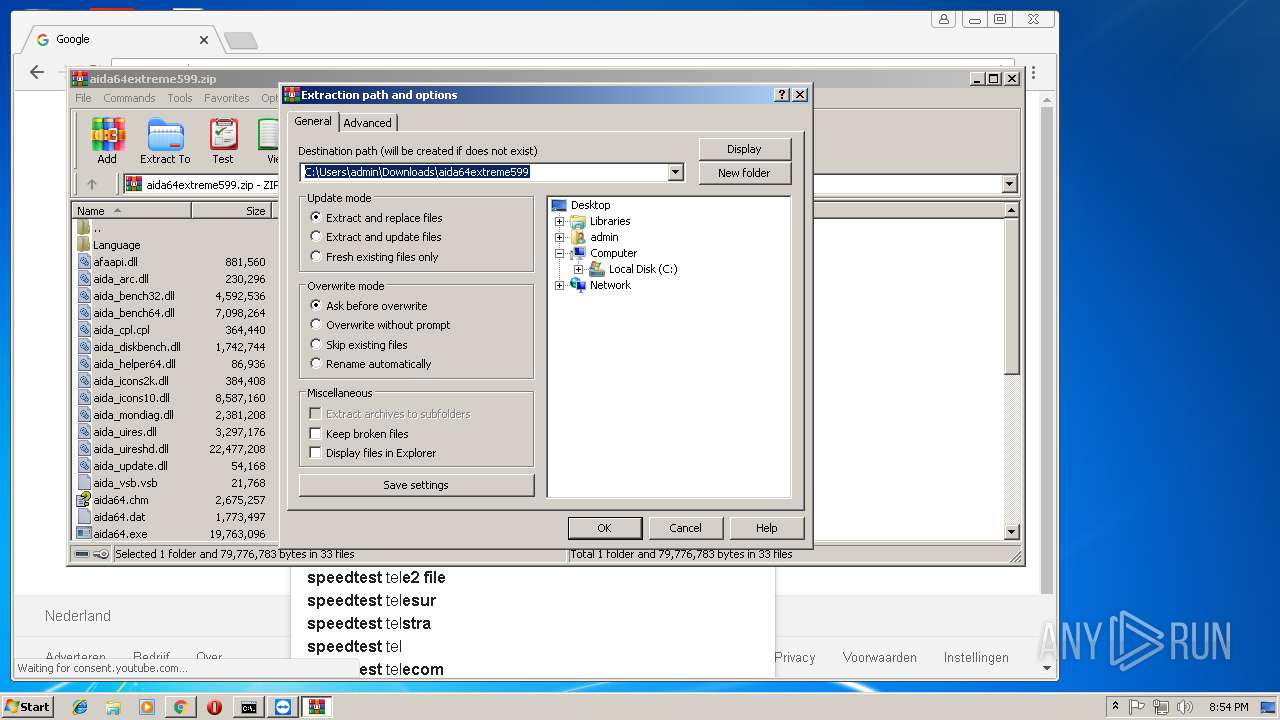Click the Action Center flag tray icon
The image size is (1280, 720).
[x=1138, y=707]
